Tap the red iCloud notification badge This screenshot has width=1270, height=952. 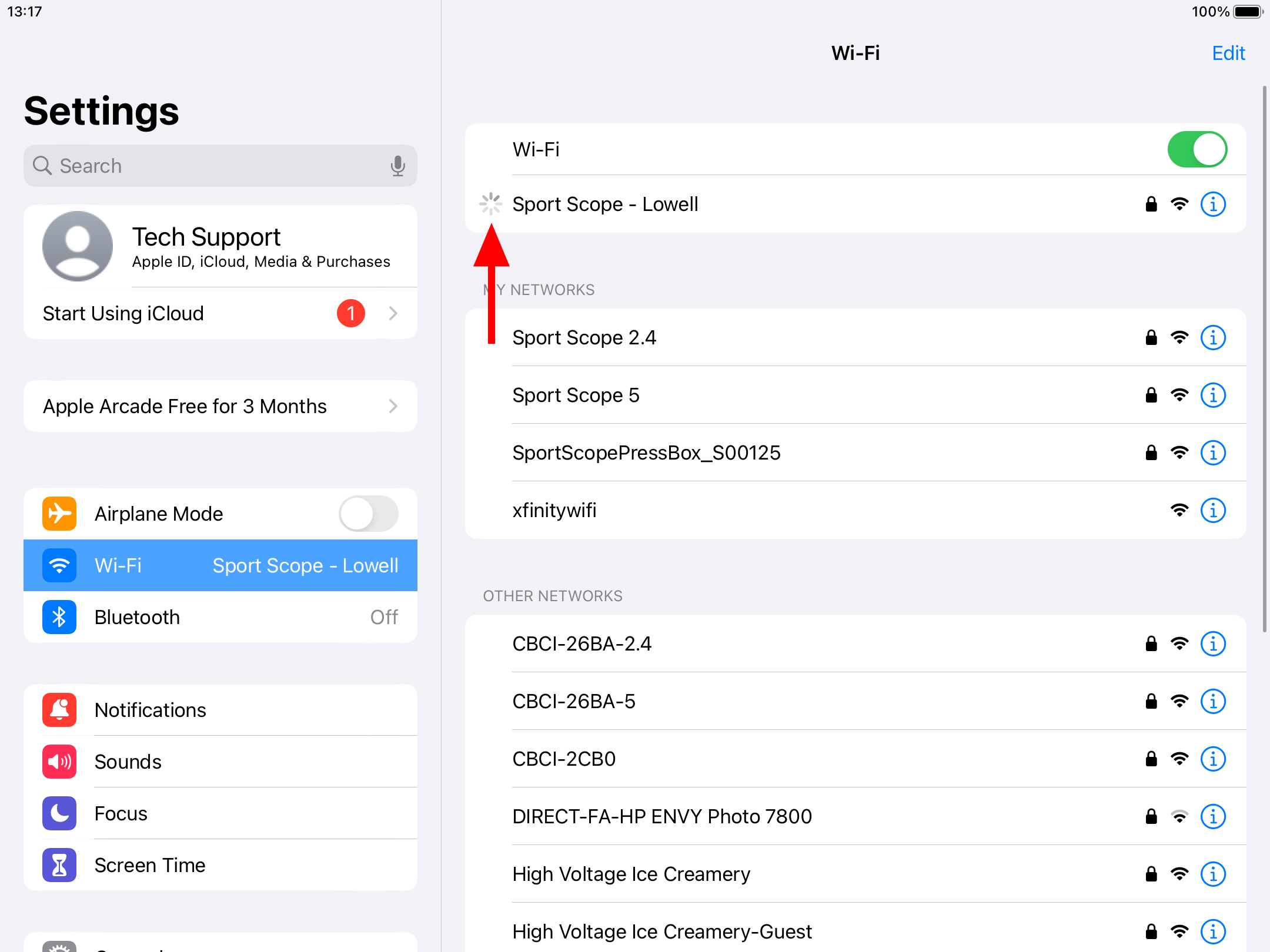(x=351, y=313)
